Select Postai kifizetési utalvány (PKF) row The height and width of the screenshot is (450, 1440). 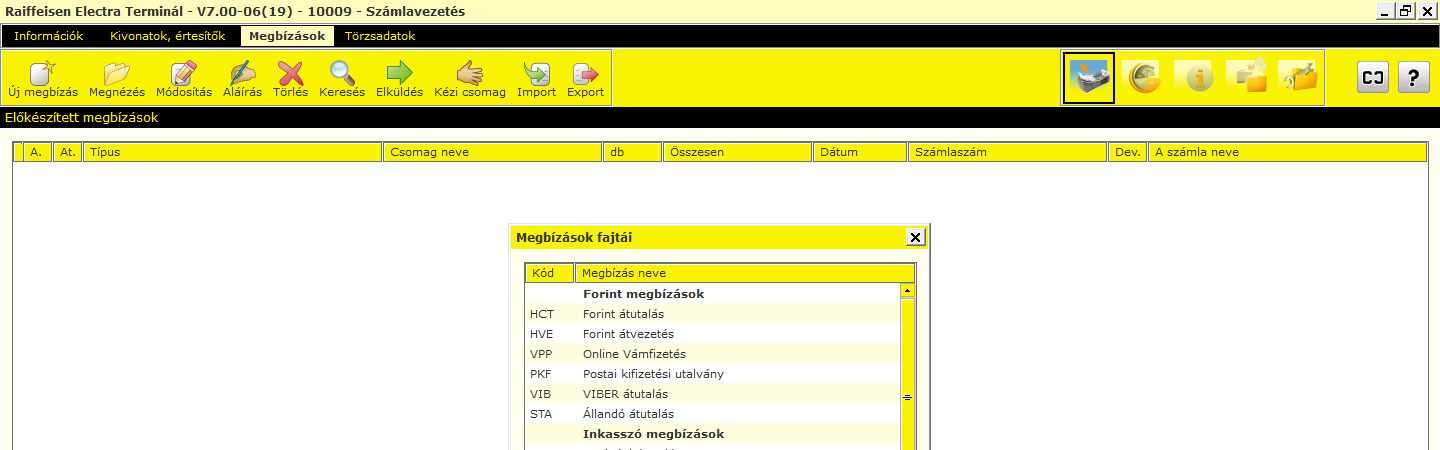click(712, 374)
